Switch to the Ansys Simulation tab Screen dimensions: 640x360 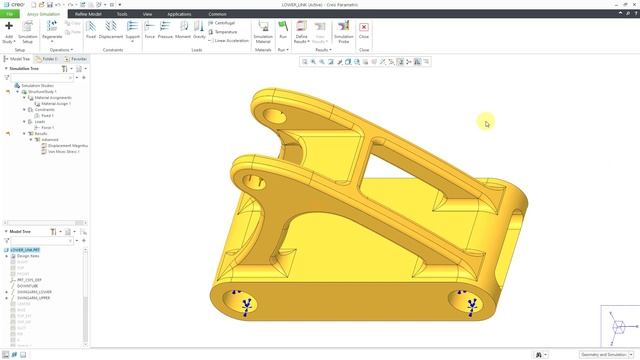click(x=43, y=14)
